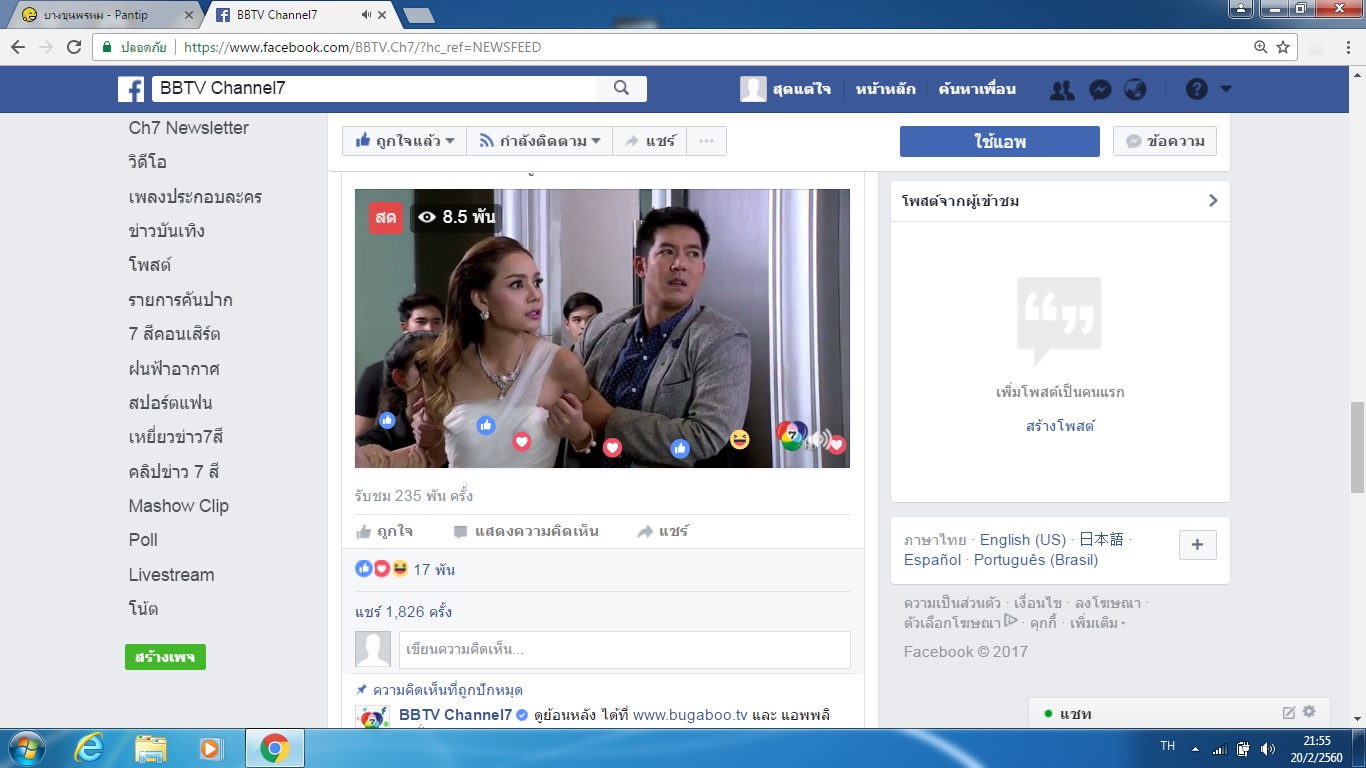This screenshot has width=1366, height=768.
Task: Open the chat settings gear icon
Action: (1309, 712)
